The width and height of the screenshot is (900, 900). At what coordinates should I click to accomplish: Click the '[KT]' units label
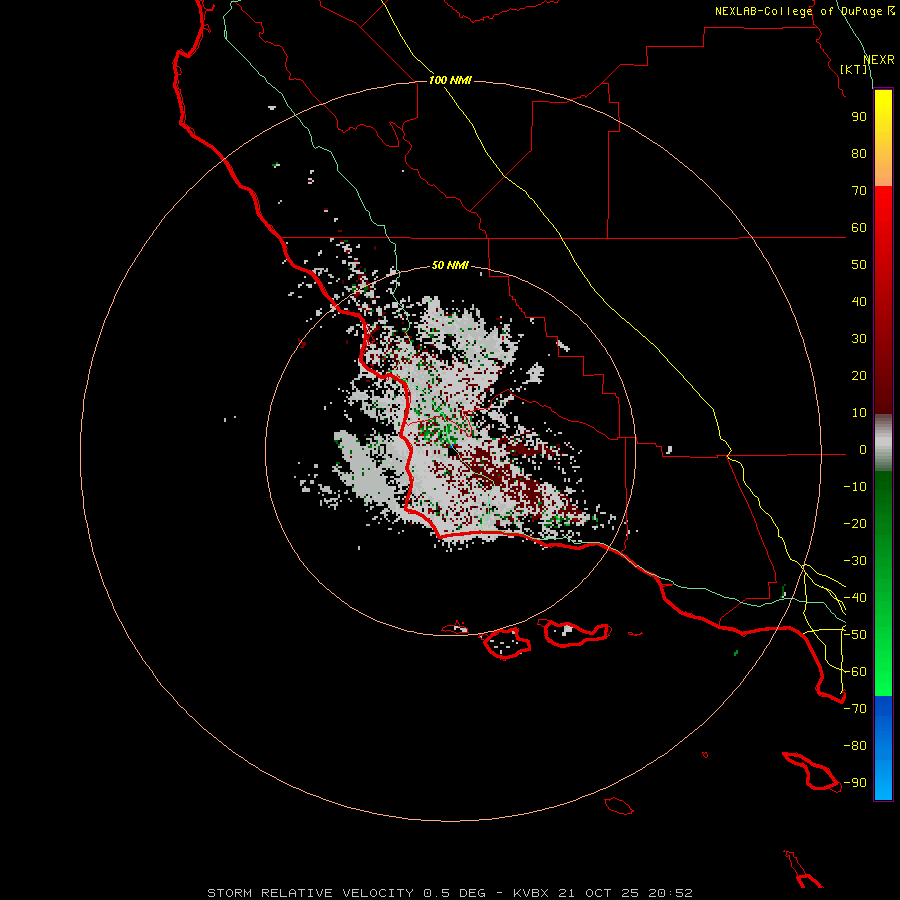pos(854,69)
